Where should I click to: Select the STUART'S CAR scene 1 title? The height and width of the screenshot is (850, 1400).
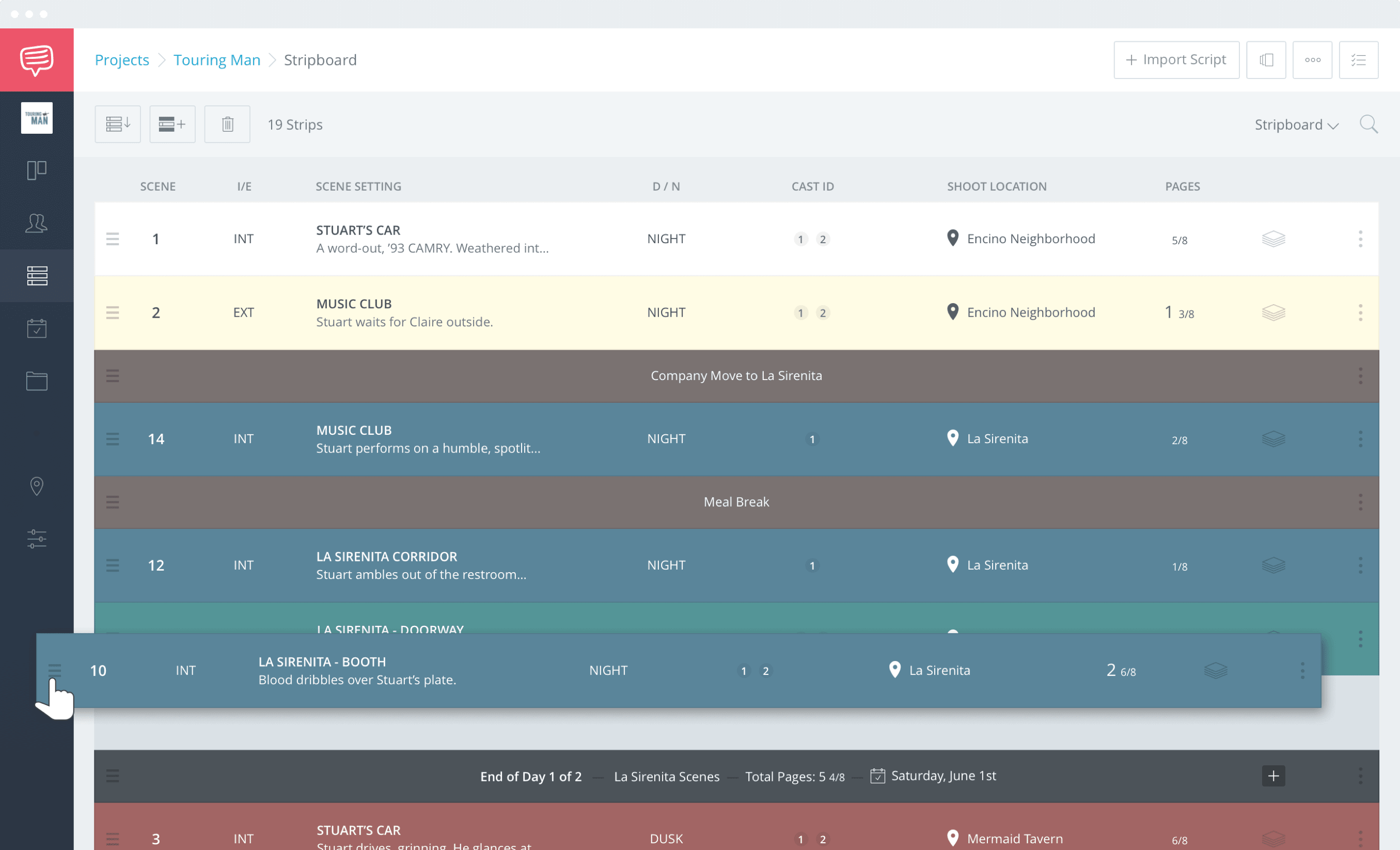(358, 230)
